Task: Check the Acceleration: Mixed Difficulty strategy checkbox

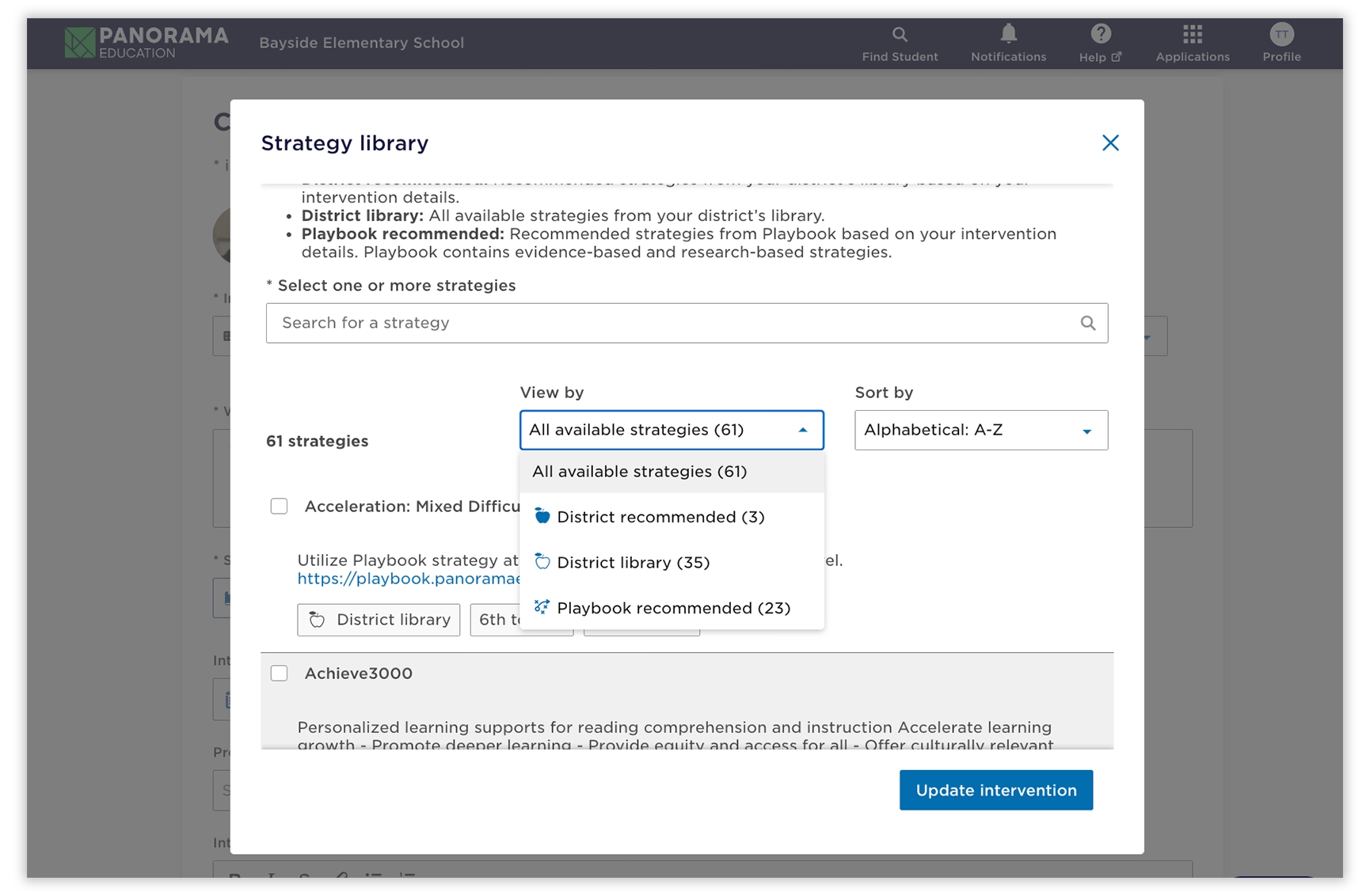Action: pyautogui.click(x=279, y=507)
